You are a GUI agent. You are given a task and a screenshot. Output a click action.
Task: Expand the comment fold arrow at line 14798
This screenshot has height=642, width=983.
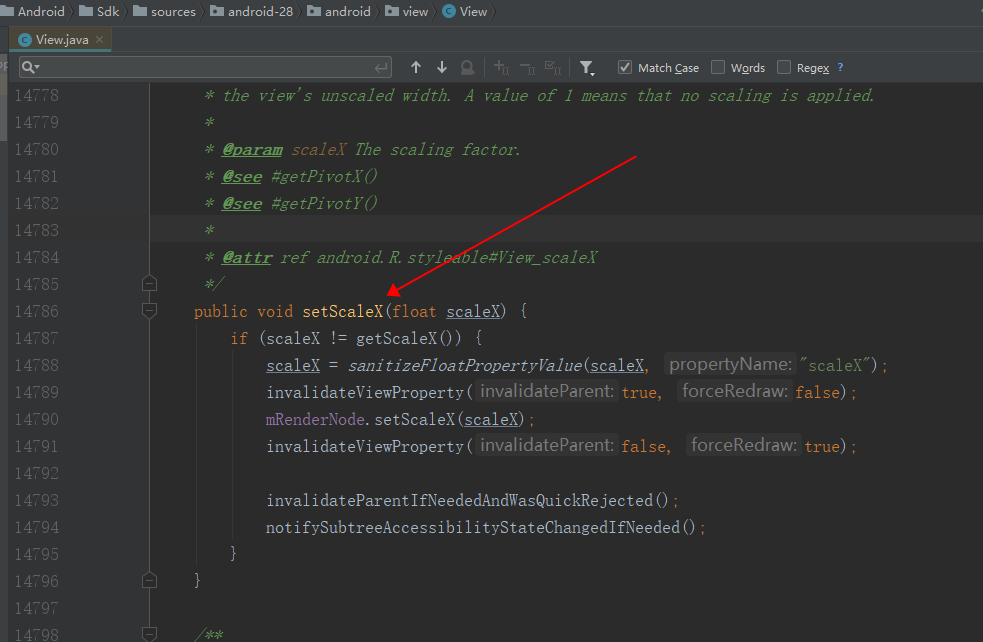(149, 634)
